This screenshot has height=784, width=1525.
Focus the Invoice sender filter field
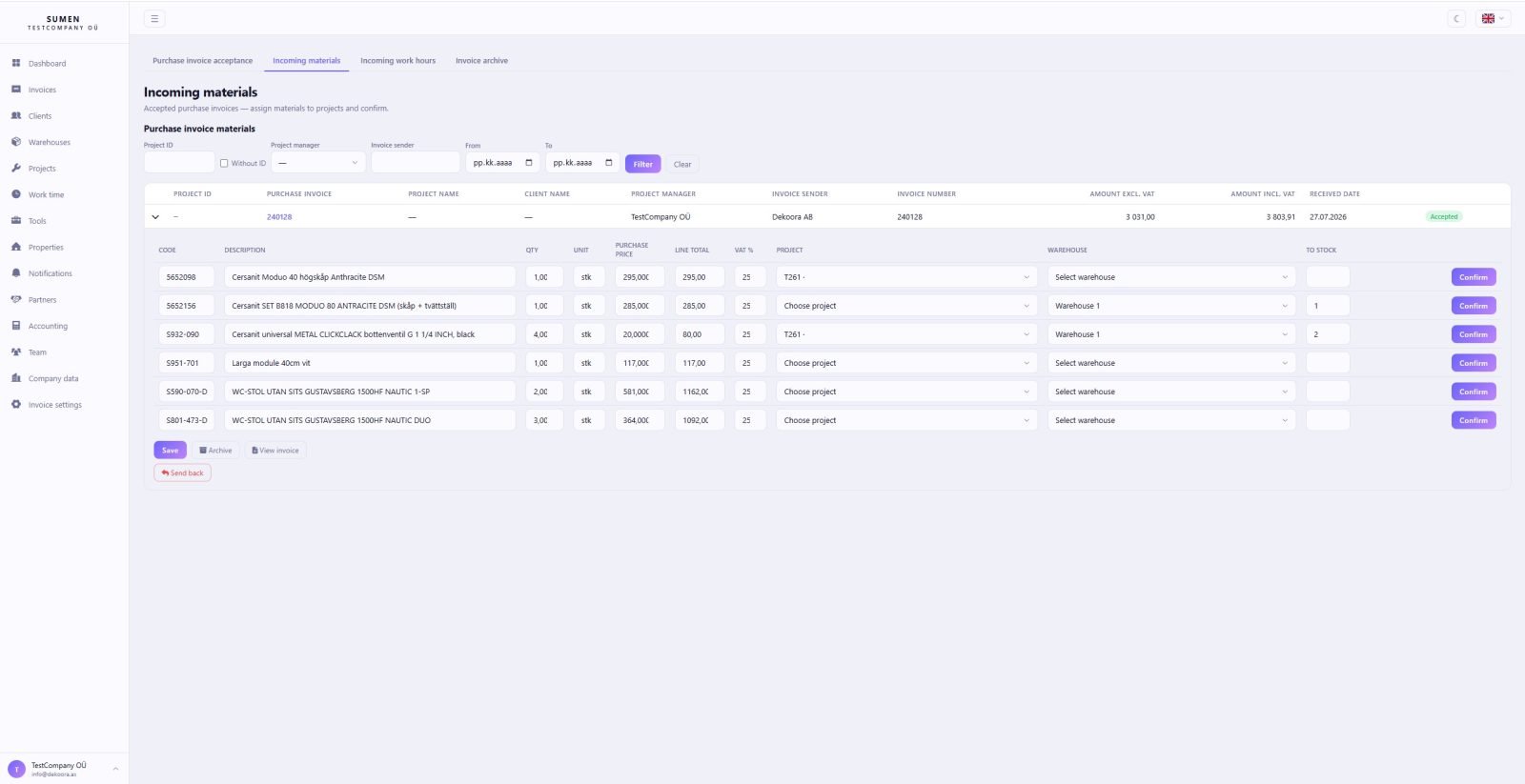pos(416,163)
